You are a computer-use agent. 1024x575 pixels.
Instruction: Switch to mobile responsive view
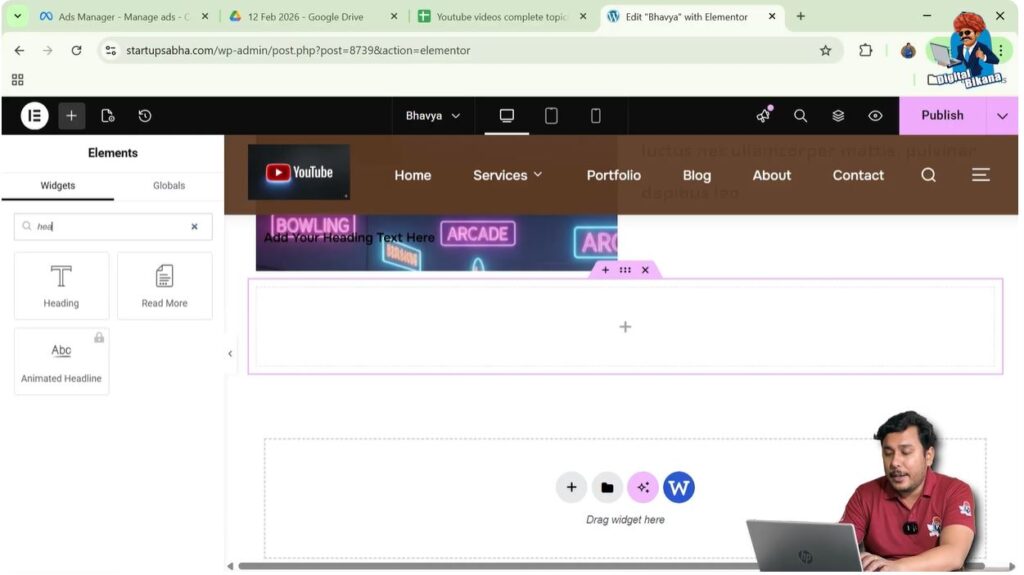596,116
